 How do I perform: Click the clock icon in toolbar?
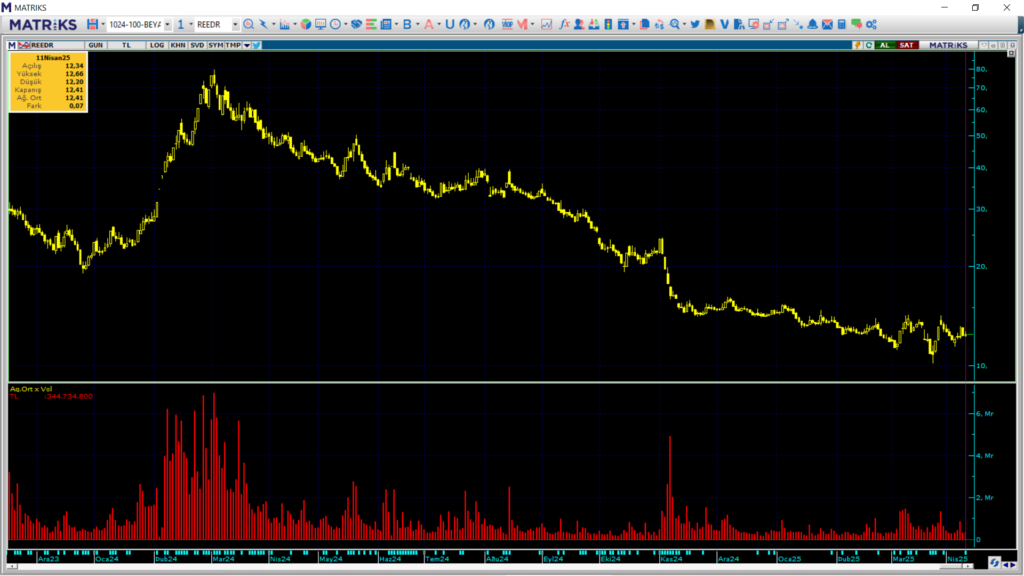coord(335,24)
